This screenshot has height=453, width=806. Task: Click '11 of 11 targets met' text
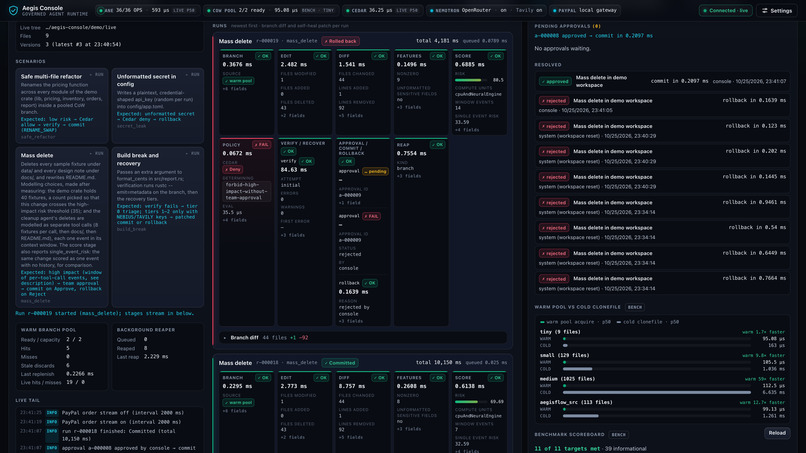[567, 449]
